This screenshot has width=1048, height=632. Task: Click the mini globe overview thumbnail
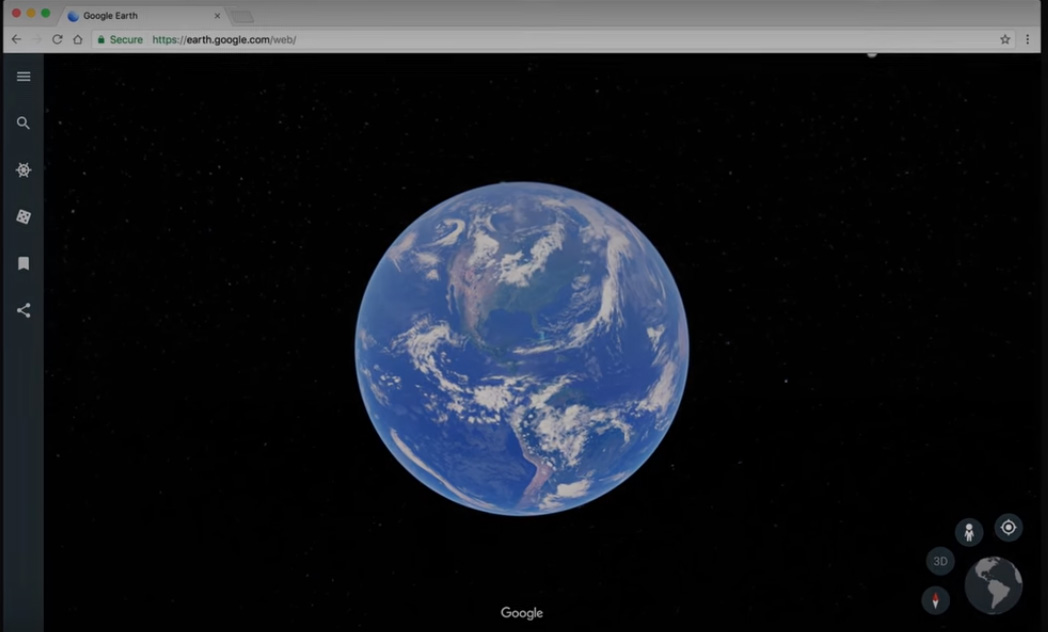pyautogui.click(x=993, y=585)
